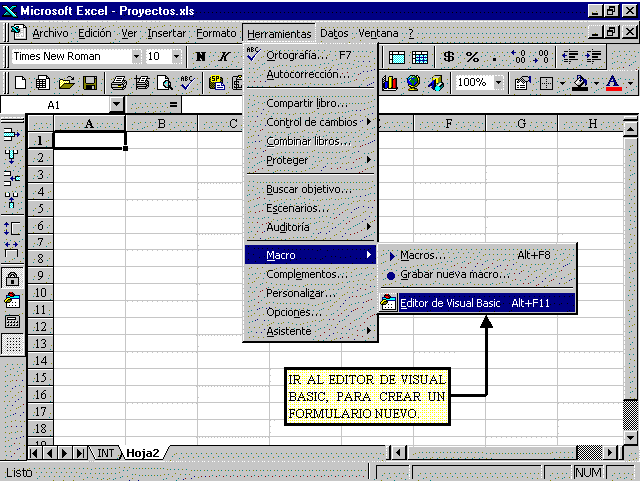
Task: Select column header F
Action: click(x=449, y=123)
